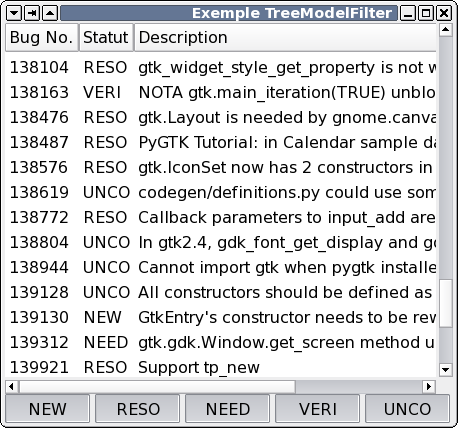
Task: Click the vertical scrollbar thumb
Action: pyautogui.click(x=446, y=304)
